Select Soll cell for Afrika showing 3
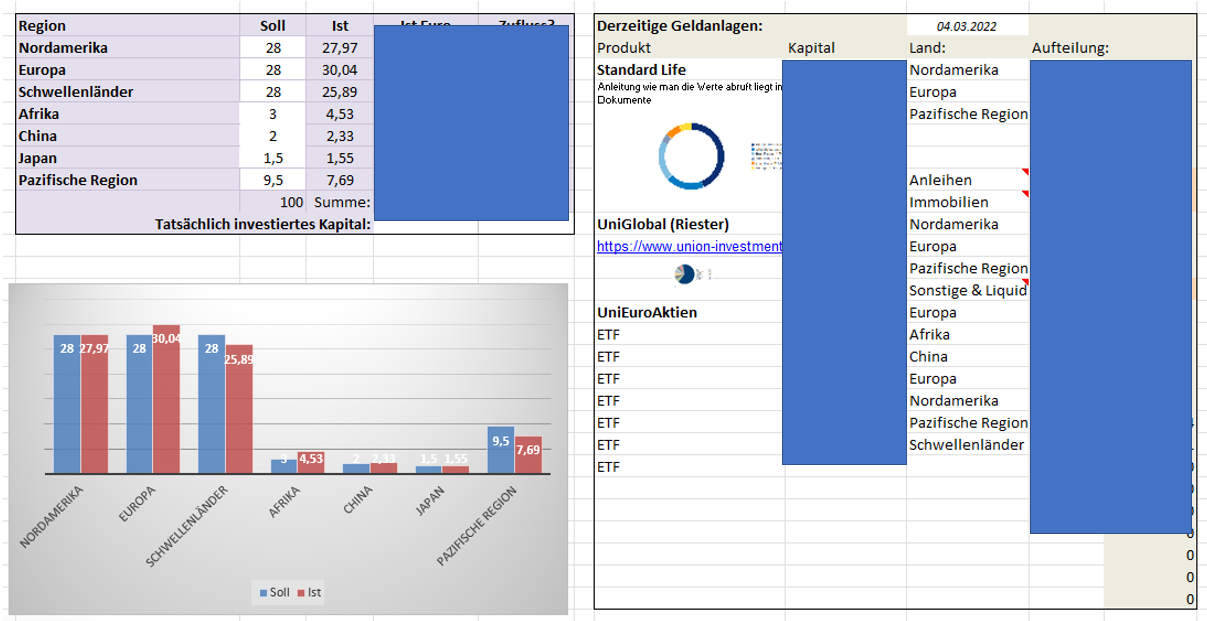 point(272,114)
